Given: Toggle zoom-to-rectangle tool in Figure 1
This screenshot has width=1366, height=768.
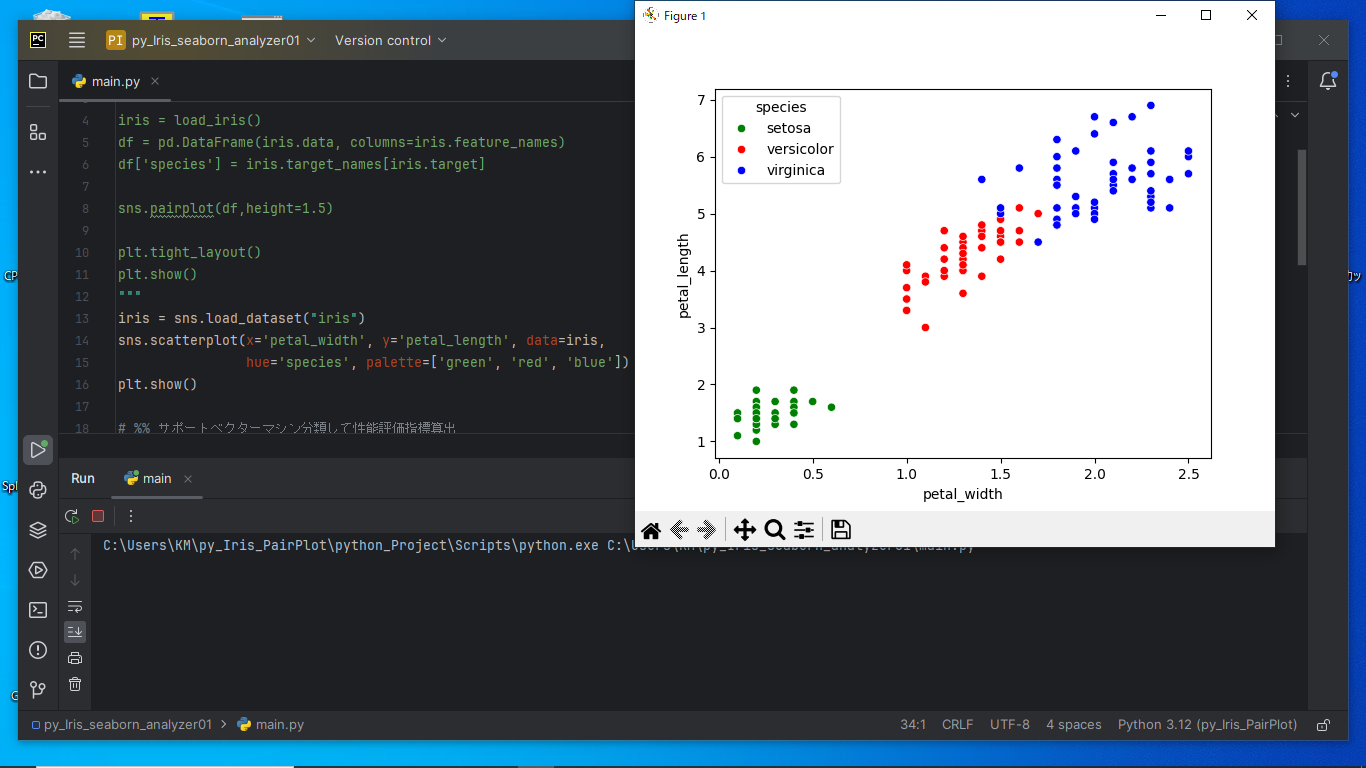Looking at the screenshot, I should coord(774,530).
